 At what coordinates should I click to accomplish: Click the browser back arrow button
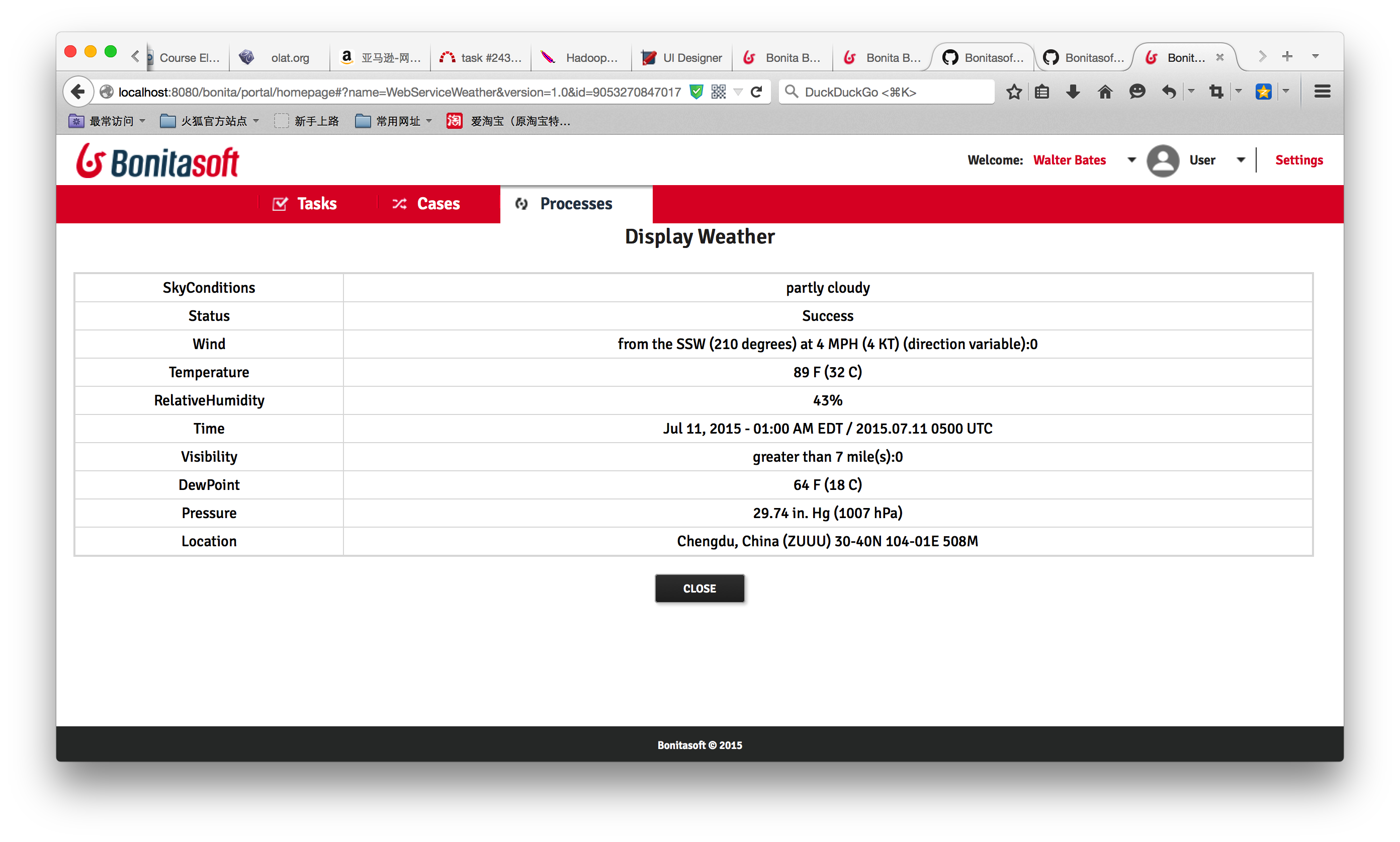pos(78,92)
